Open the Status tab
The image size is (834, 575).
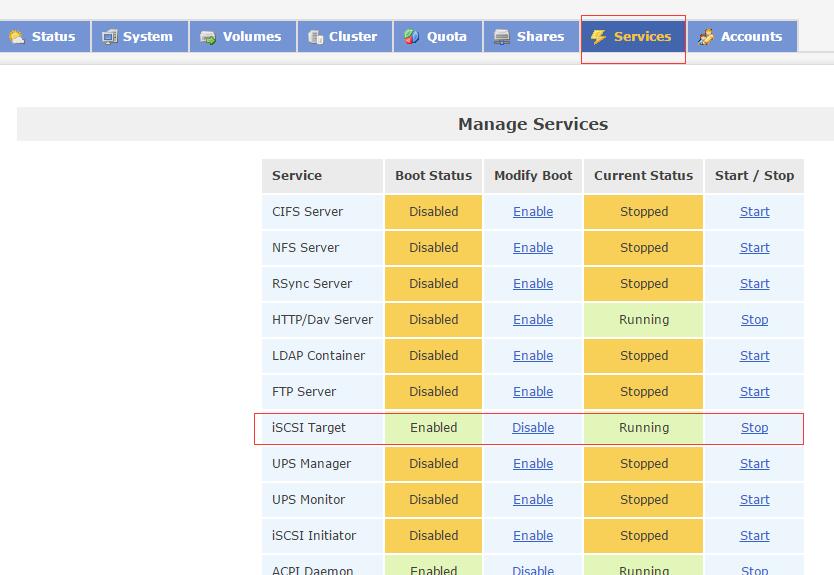(x=45, y=37)
